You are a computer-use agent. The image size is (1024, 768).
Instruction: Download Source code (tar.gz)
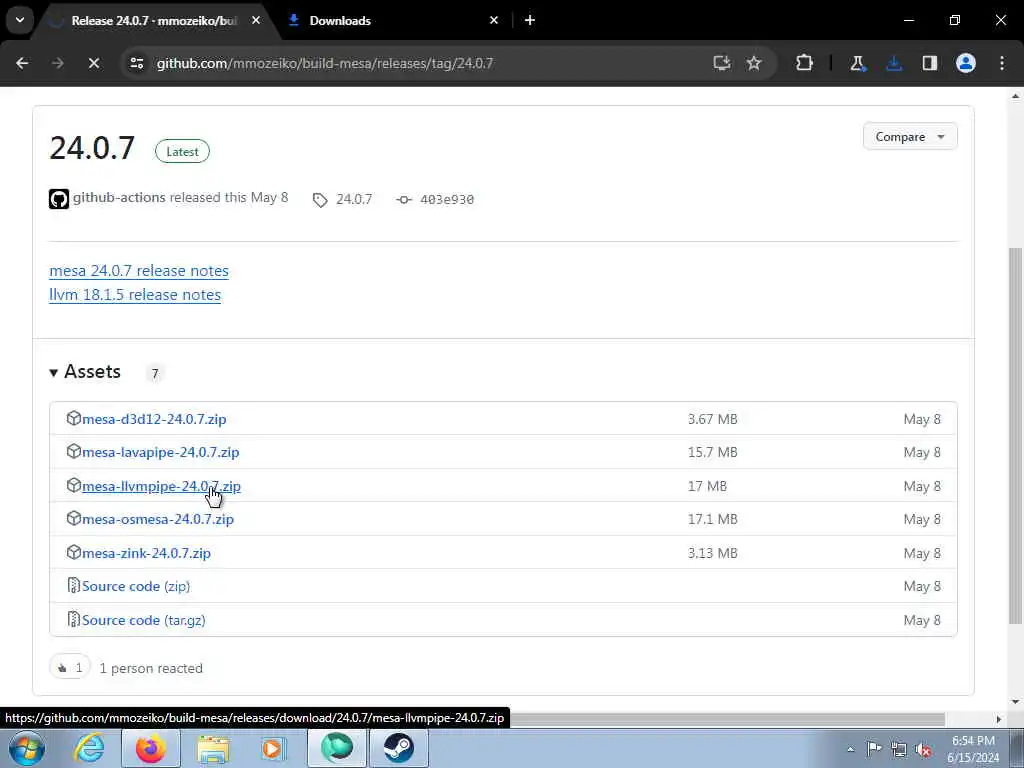[x=144, y=620]
